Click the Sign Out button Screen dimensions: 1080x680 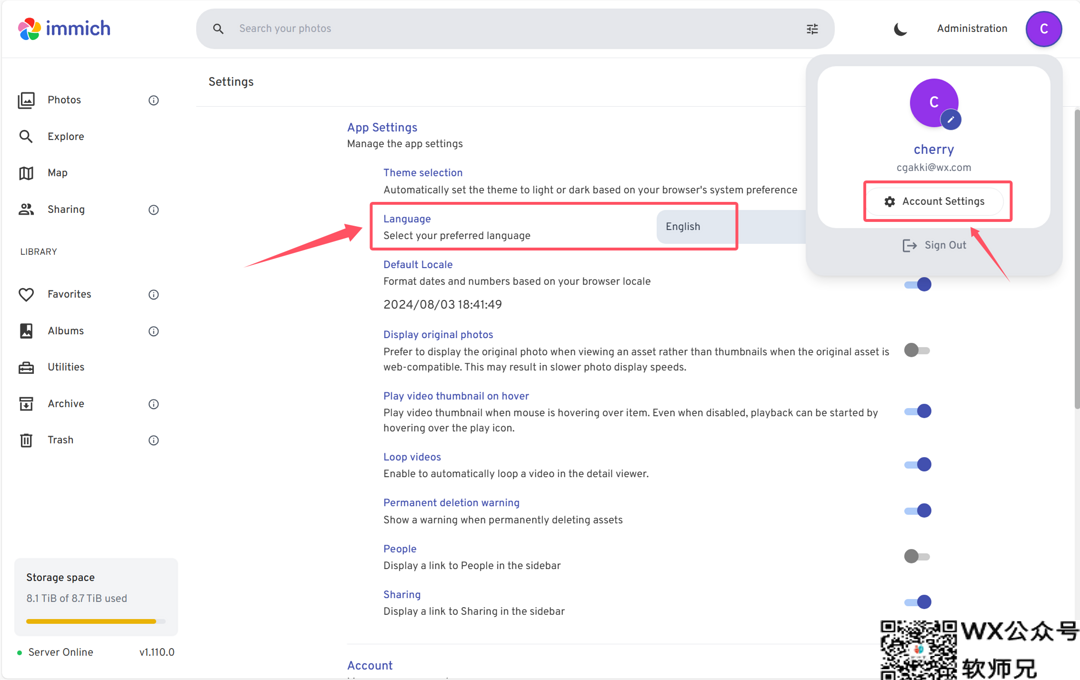click(934, 245)
